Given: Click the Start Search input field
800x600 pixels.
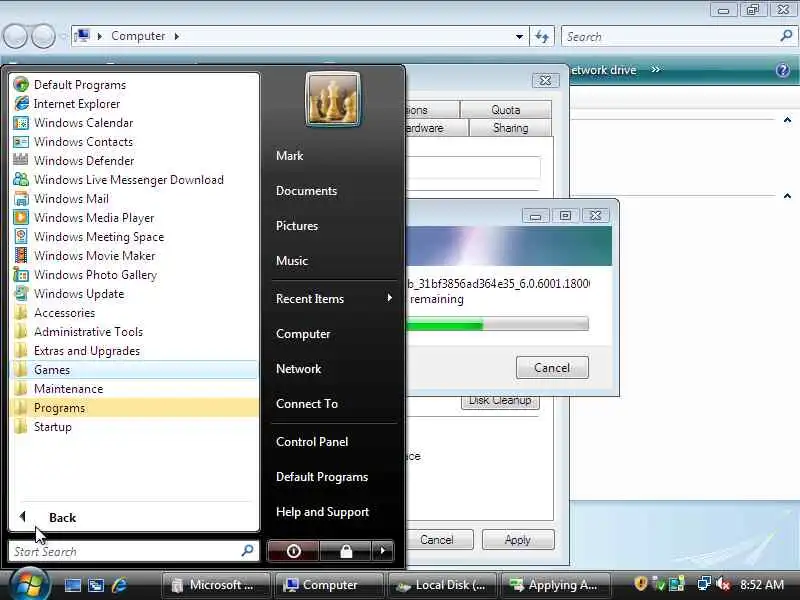Looking at the screenshot, I should [x=134, y=552].
